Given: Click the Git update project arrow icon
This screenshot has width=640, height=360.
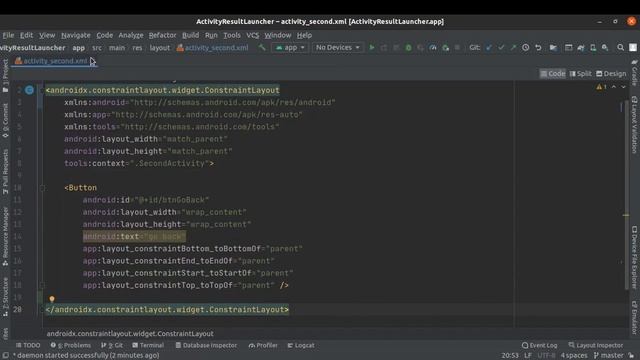Looking at the screenshot, I should (489, 48).
